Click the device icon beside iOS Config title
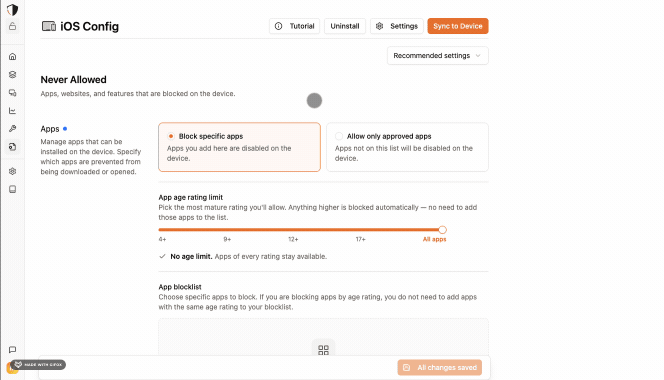 tap(49, 26)
